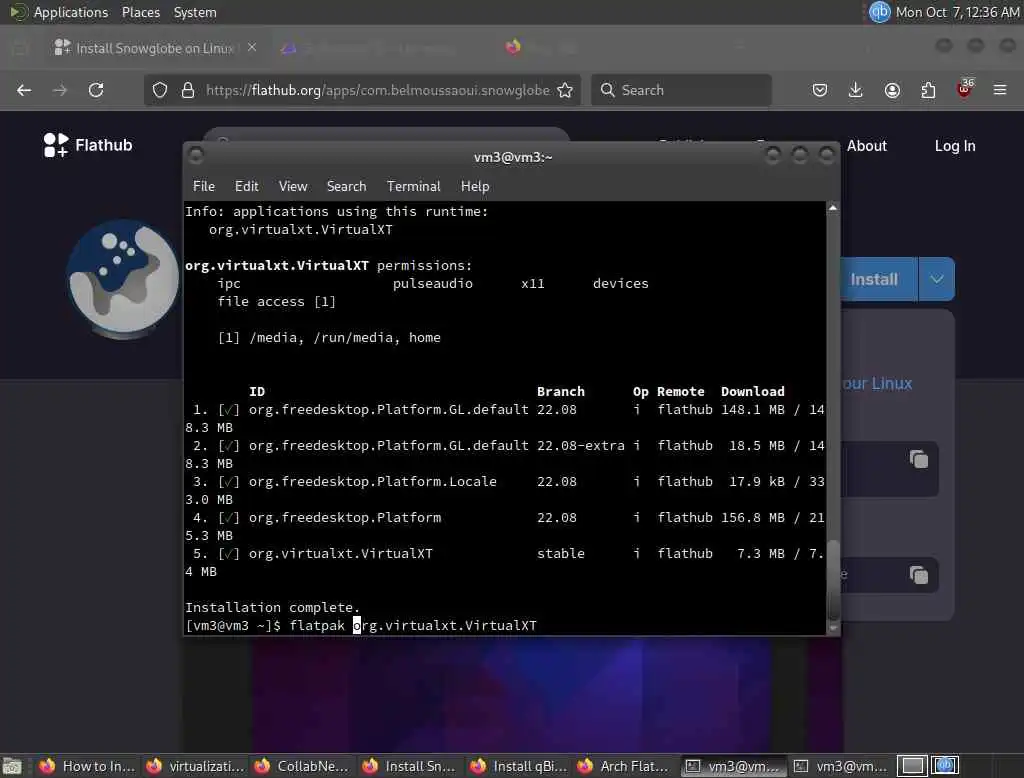This screenshot has width=1024, height=778.
Task: Open the extensions puzzle icon
Action: (x=928, y=90)
